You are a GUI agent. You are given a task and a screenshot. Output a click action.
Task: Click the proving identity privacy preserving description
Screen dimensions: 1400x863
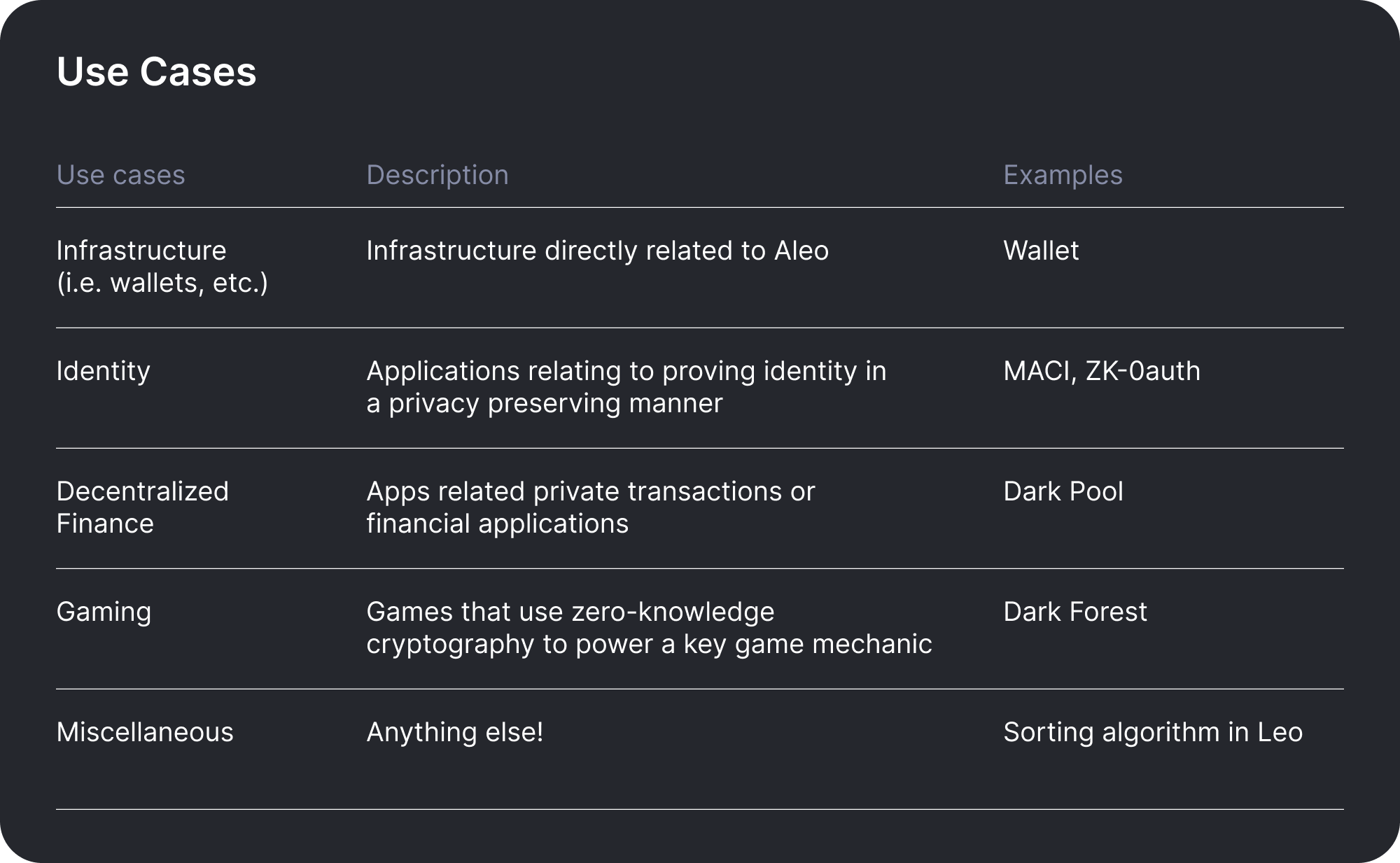[x=626, y=387]
